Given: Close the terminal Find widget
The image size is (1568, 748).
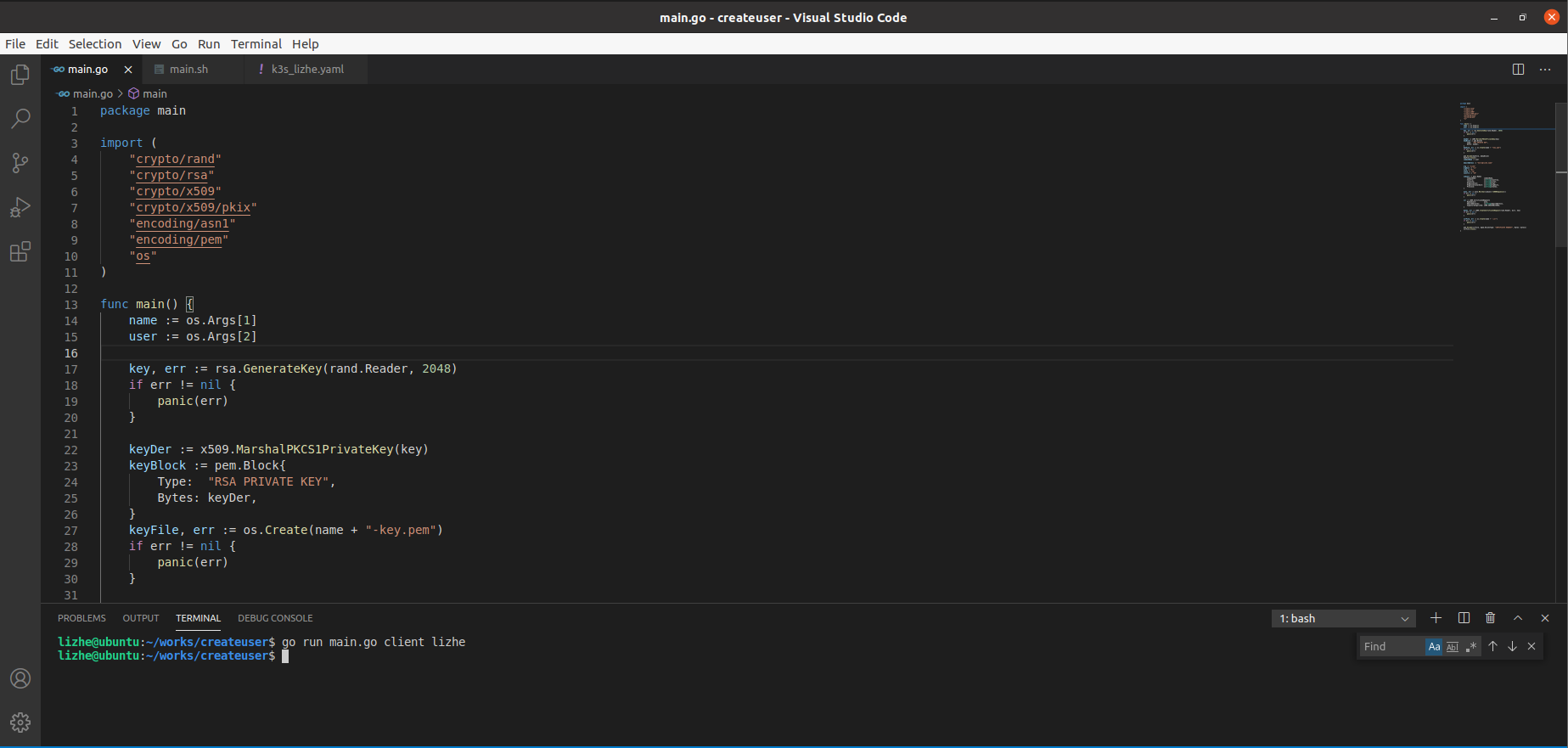Looking at the screenshot, I should [x=1531, y=646].
